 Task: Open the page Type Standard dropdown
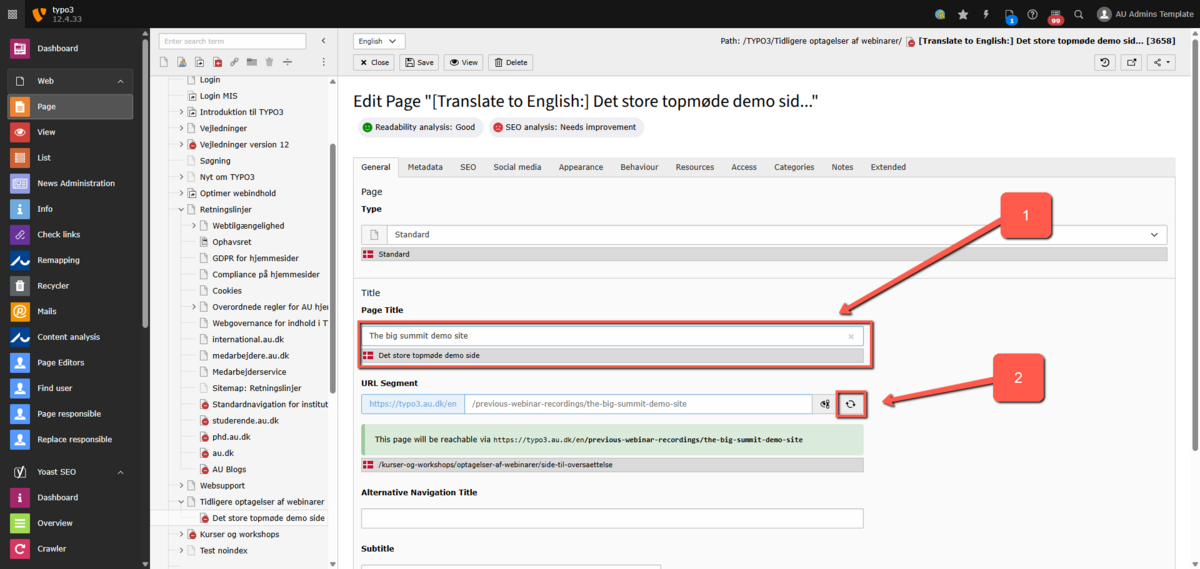pyautogui.click(x=763, y=235)
